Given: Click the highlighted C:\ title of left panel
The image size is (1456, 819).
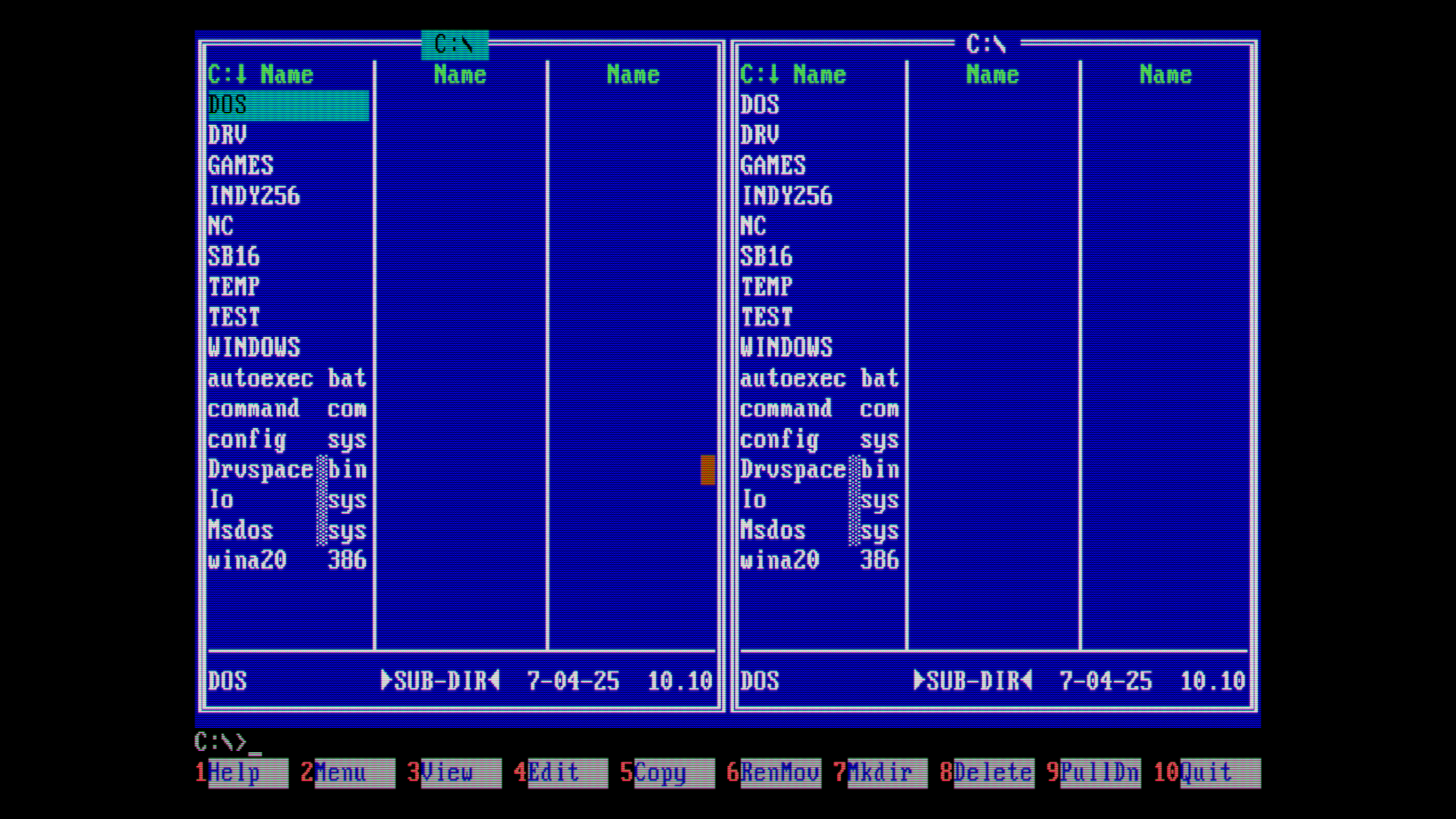Looking at the screenshot, I should tap(454, 44).
